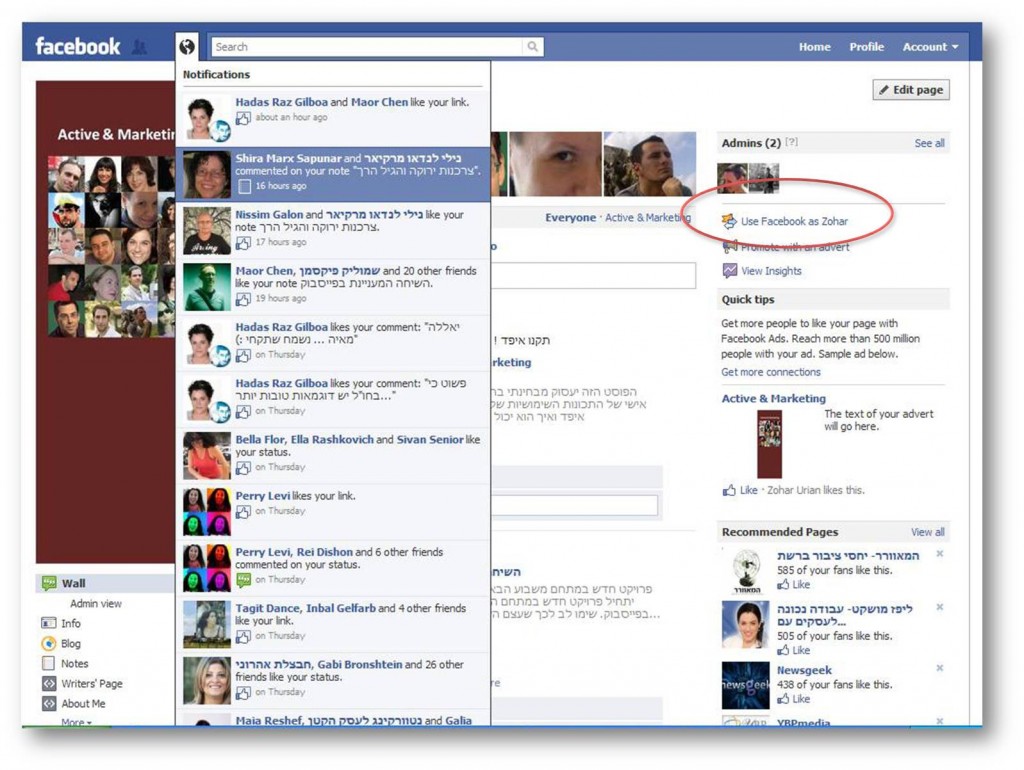This screenshot has height=770, width=1024.
Task: Dismiss the 585 fans recommended page
Action: click(x=939, y=554)
